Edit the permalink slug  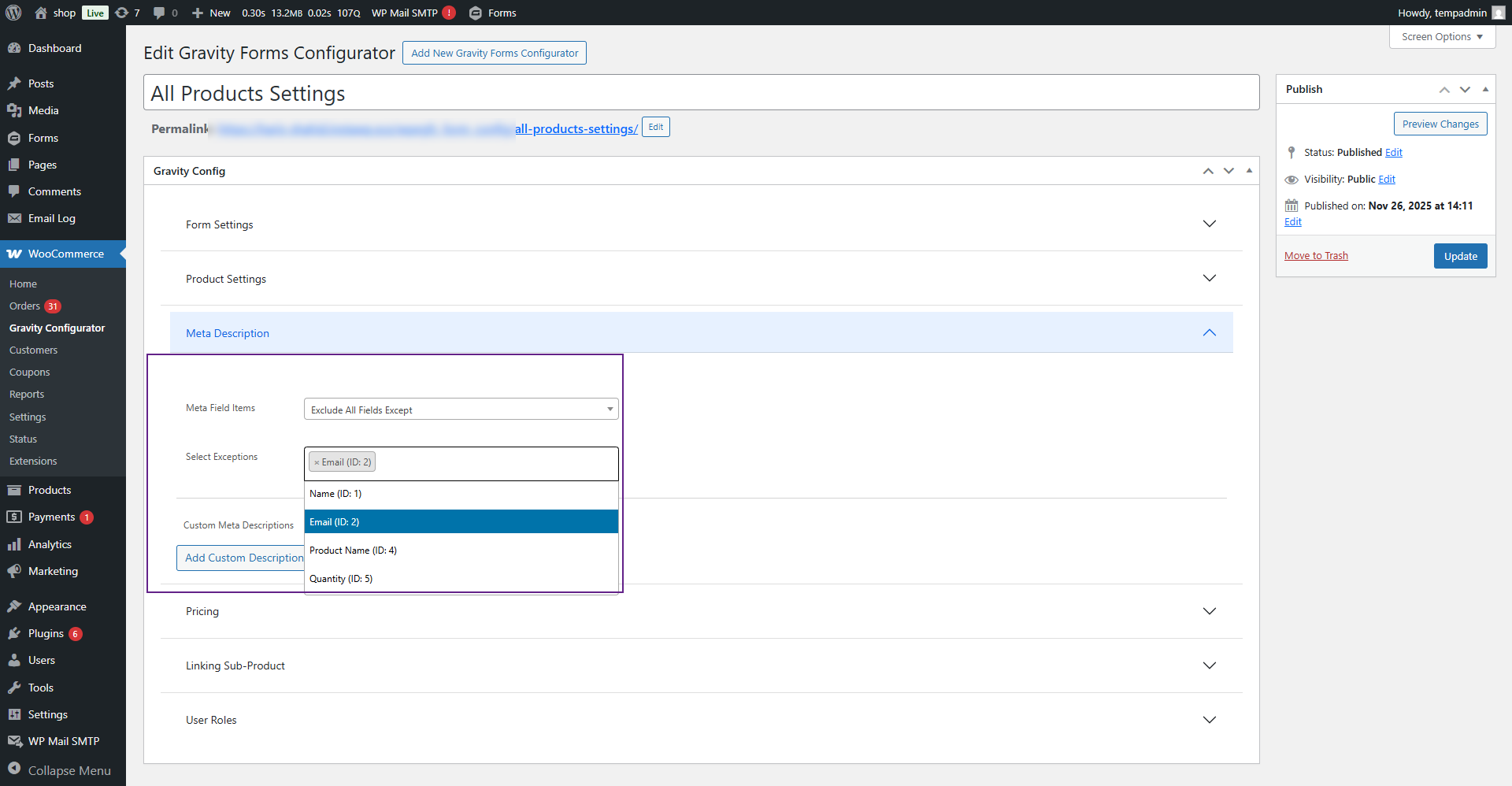coord(656,128)
